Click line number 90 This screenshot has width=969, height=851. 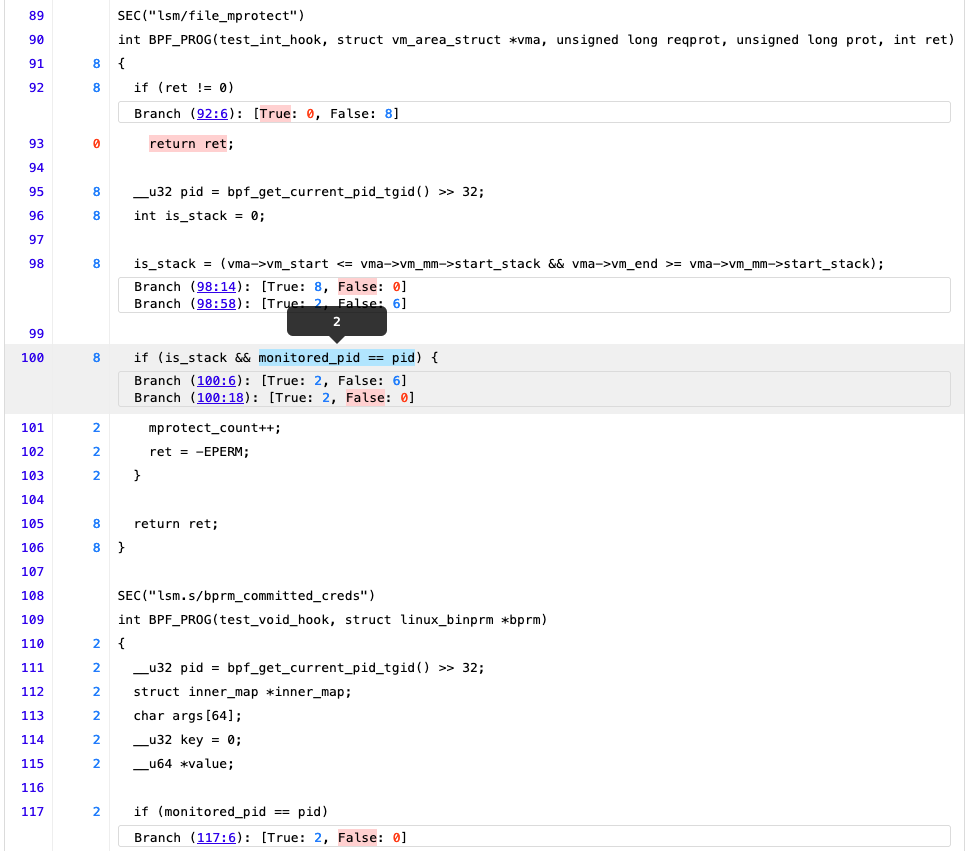(36, 40)
